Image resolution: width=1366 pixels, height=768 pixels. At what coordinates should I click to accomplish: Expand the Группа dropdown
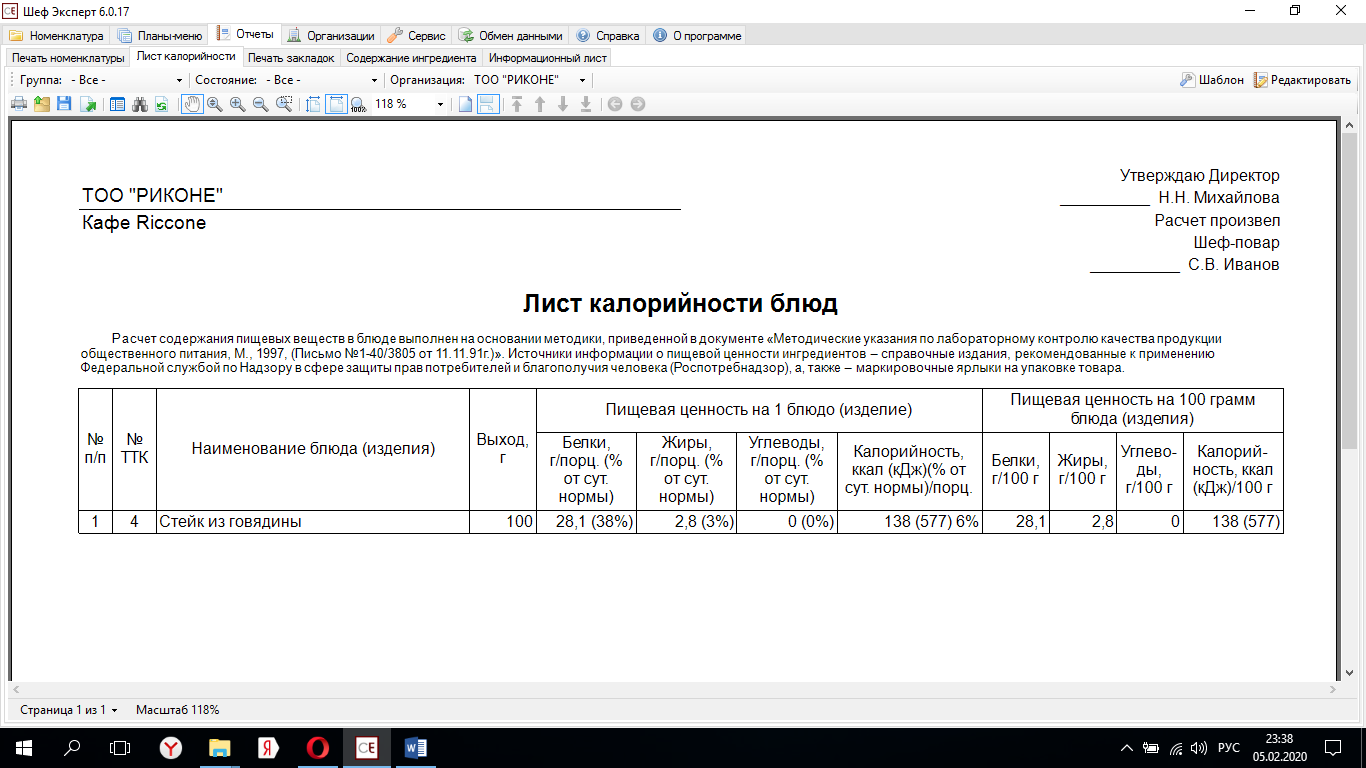tap(127, 80)
